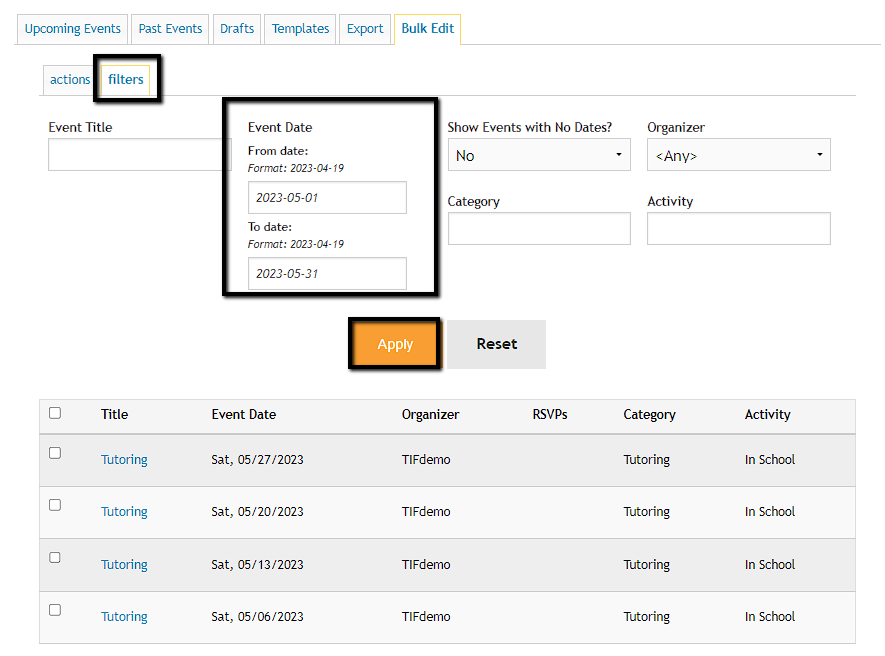Check the box for 05/27/2023 Tutoring event
885x656 pixels.
tap(55, 453)
